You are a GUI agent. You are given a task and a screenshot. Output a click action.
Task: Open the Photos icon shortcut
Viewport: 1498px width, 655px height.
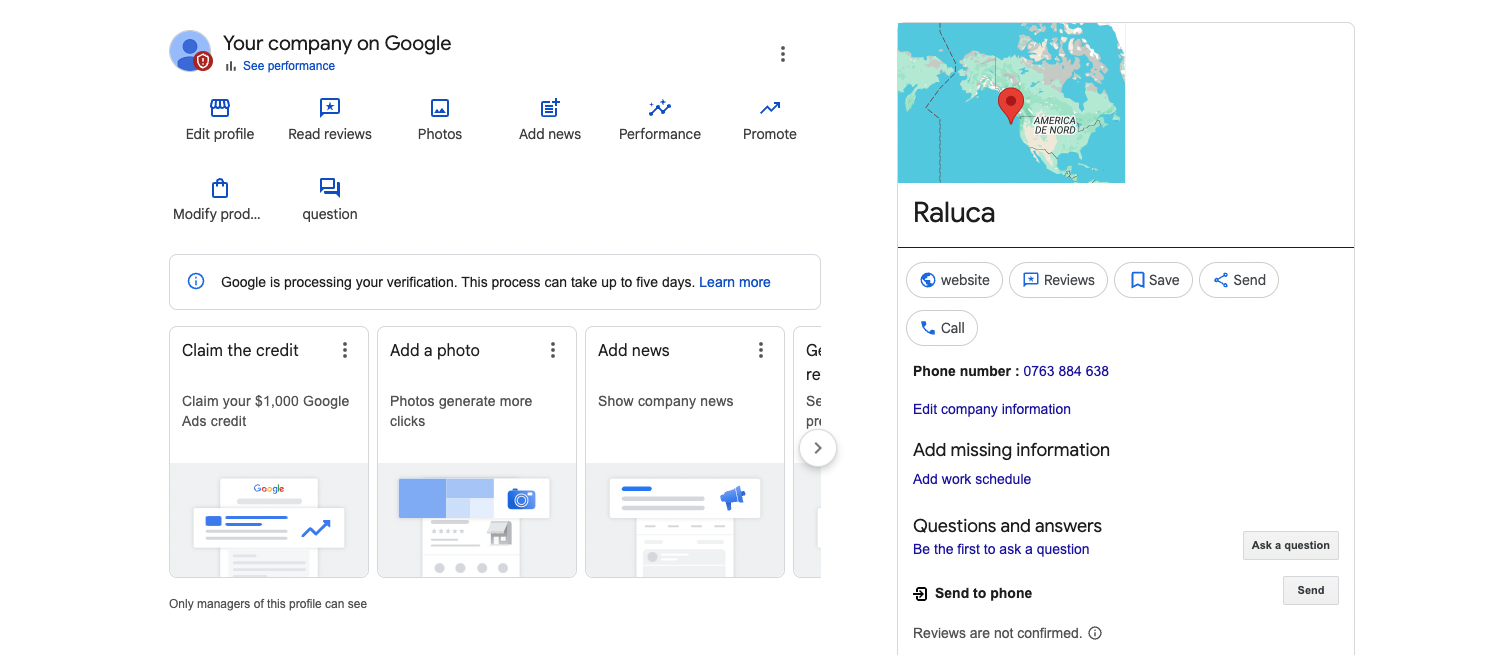440,108
